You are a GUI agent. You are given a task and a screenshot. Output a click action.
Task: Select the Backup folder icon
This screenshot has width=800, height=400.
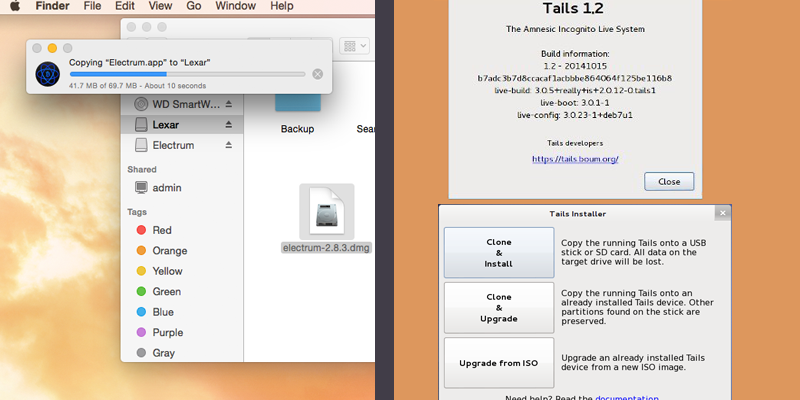tap(298, 102)
